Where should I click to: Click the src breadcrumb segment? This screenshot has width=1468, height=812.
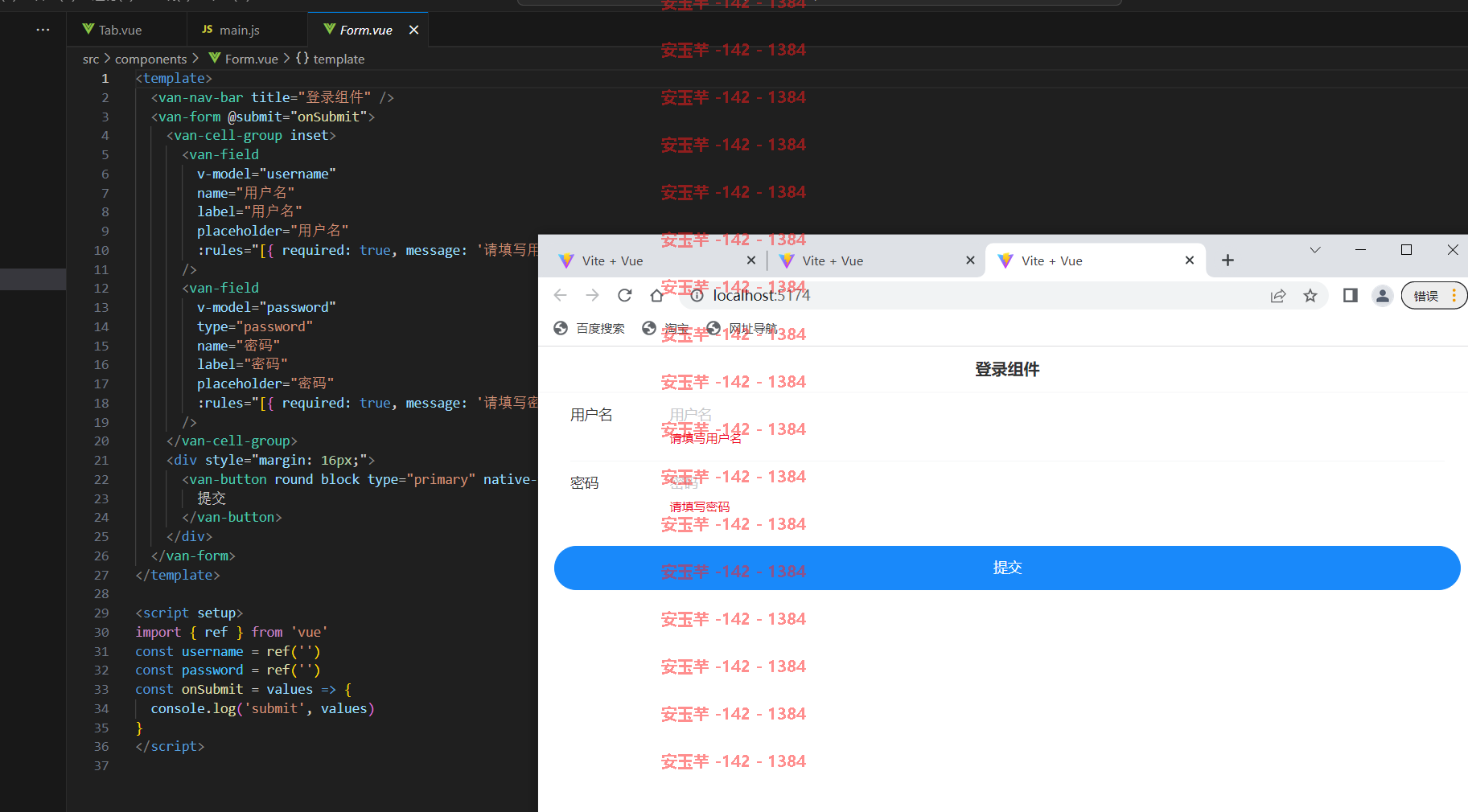click(91, 59)
